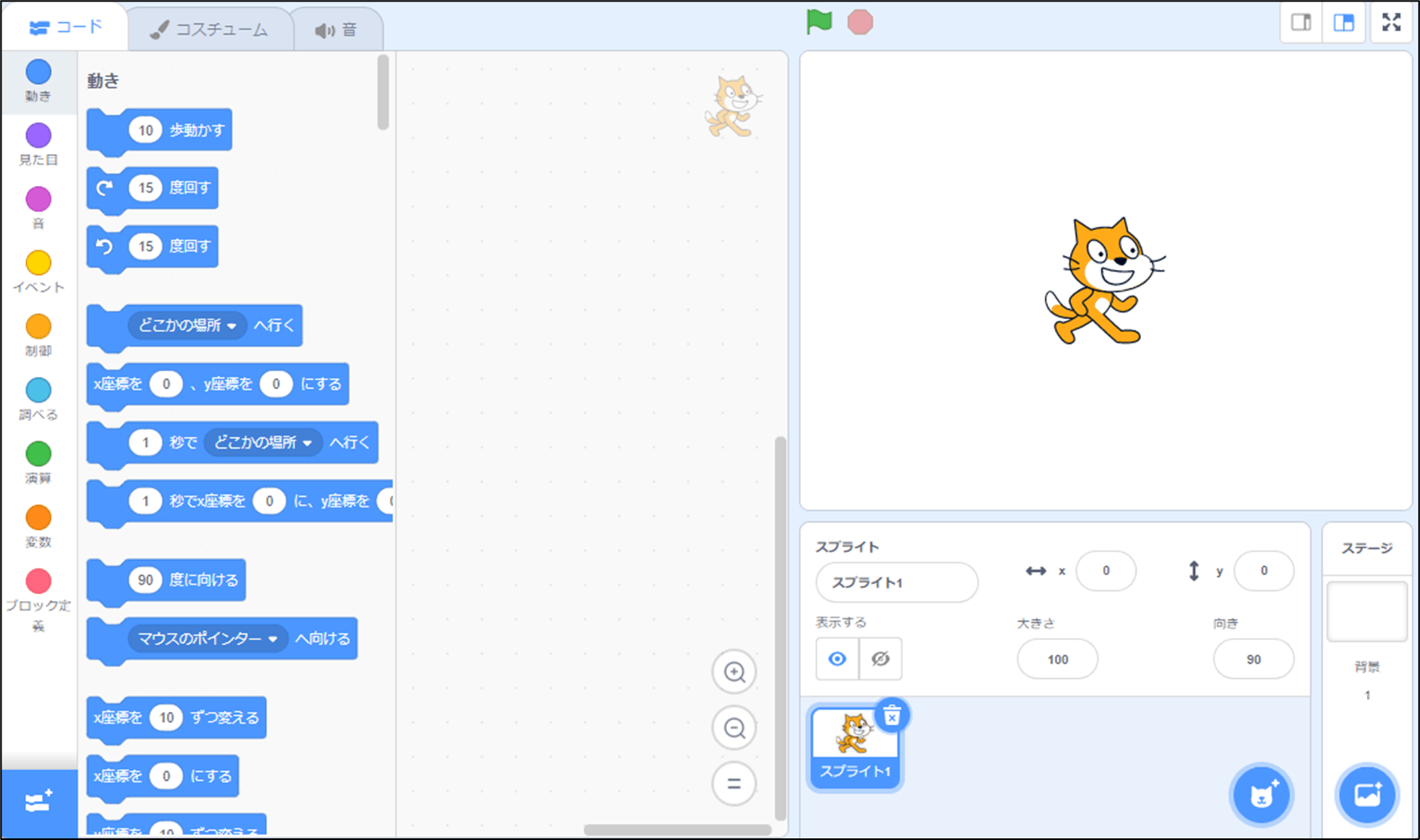Edit seconds value in 秒でx座標を block
Image resolution: width=1420 pixels, height=840 pixels.
pyautogui.click(x=146, y=501)
